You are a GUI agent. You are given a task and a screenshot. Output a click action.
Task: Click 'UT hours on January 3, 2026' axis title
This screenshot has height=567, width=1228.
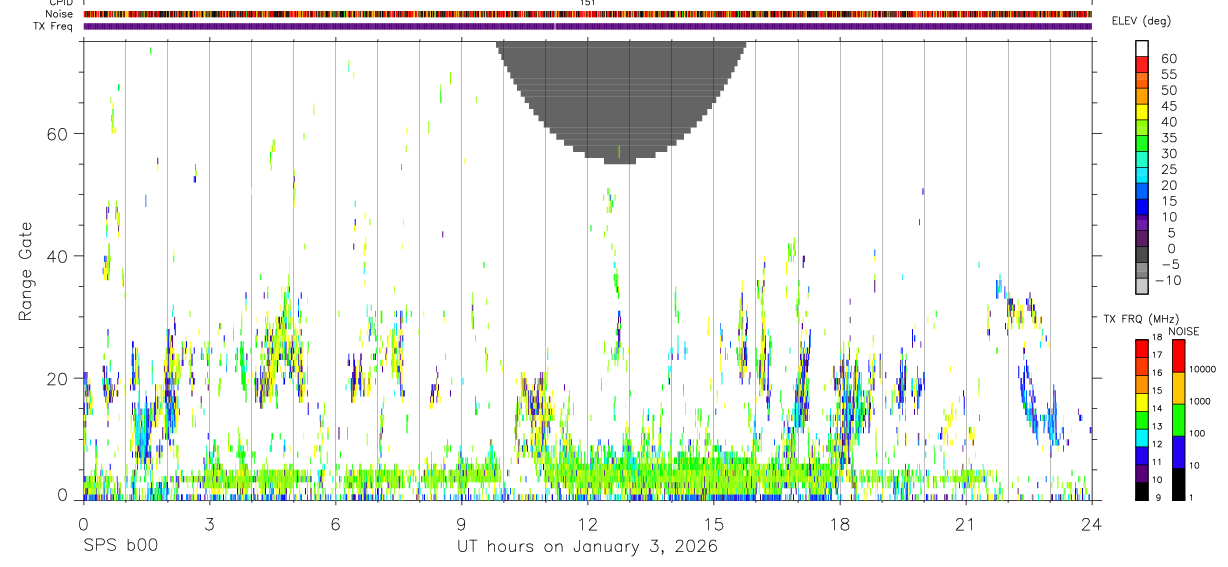(x=587, y=548)
